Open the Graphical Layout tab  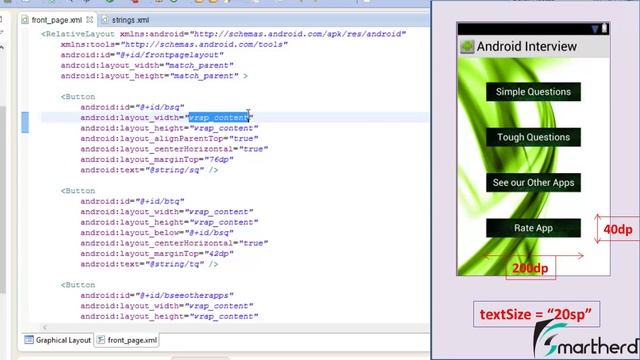click(58, 340)
